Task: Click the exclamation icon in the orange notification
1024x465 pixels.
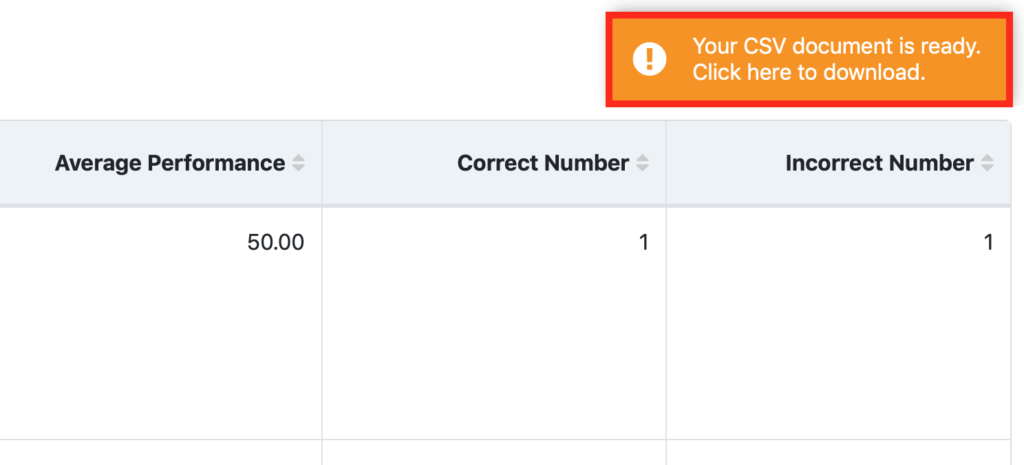Action: [x=649, y=59]
